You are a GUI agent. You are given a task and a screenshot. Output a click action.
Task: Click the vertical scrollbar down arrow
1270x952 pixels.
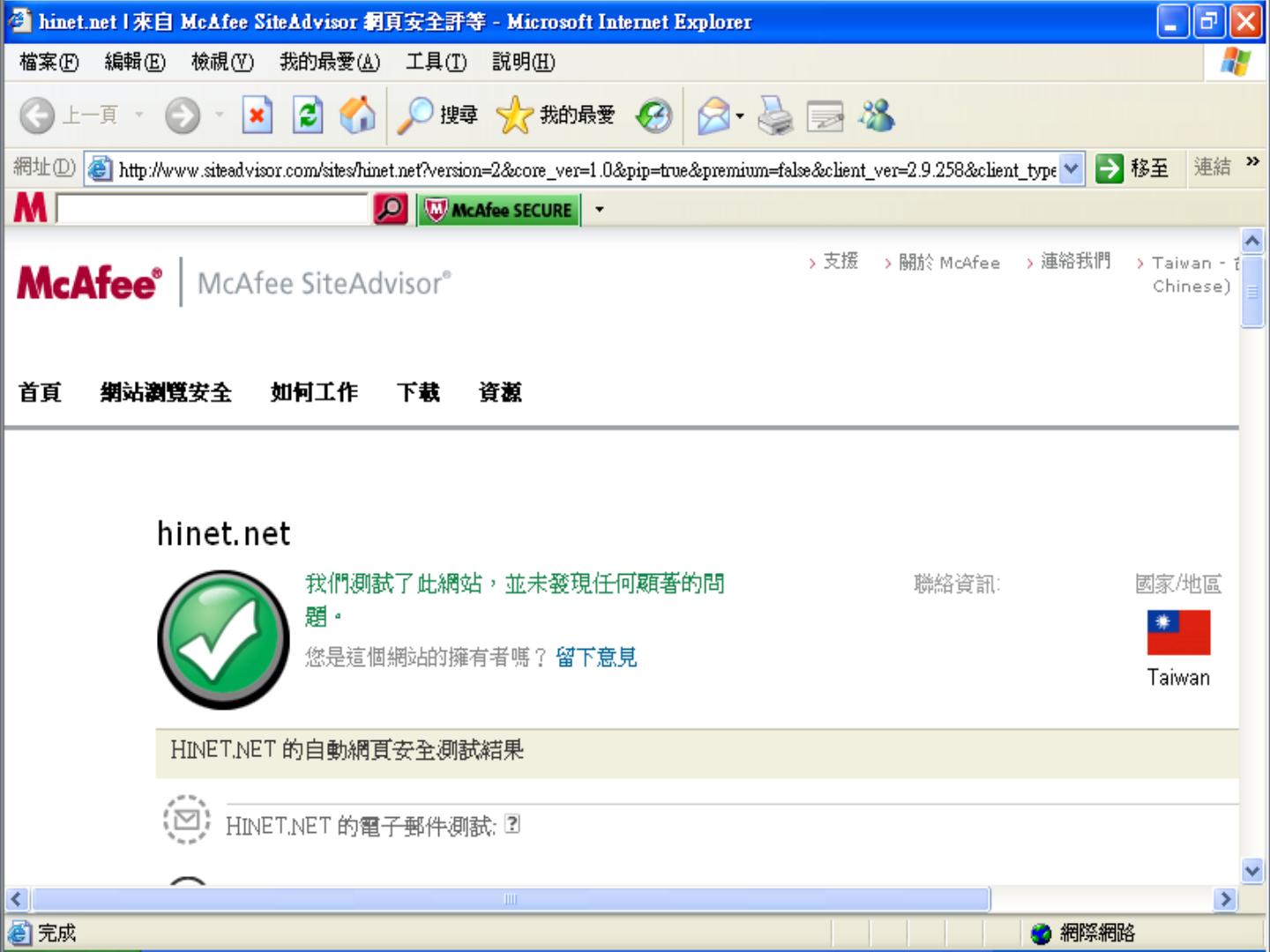coord(1252,872)
